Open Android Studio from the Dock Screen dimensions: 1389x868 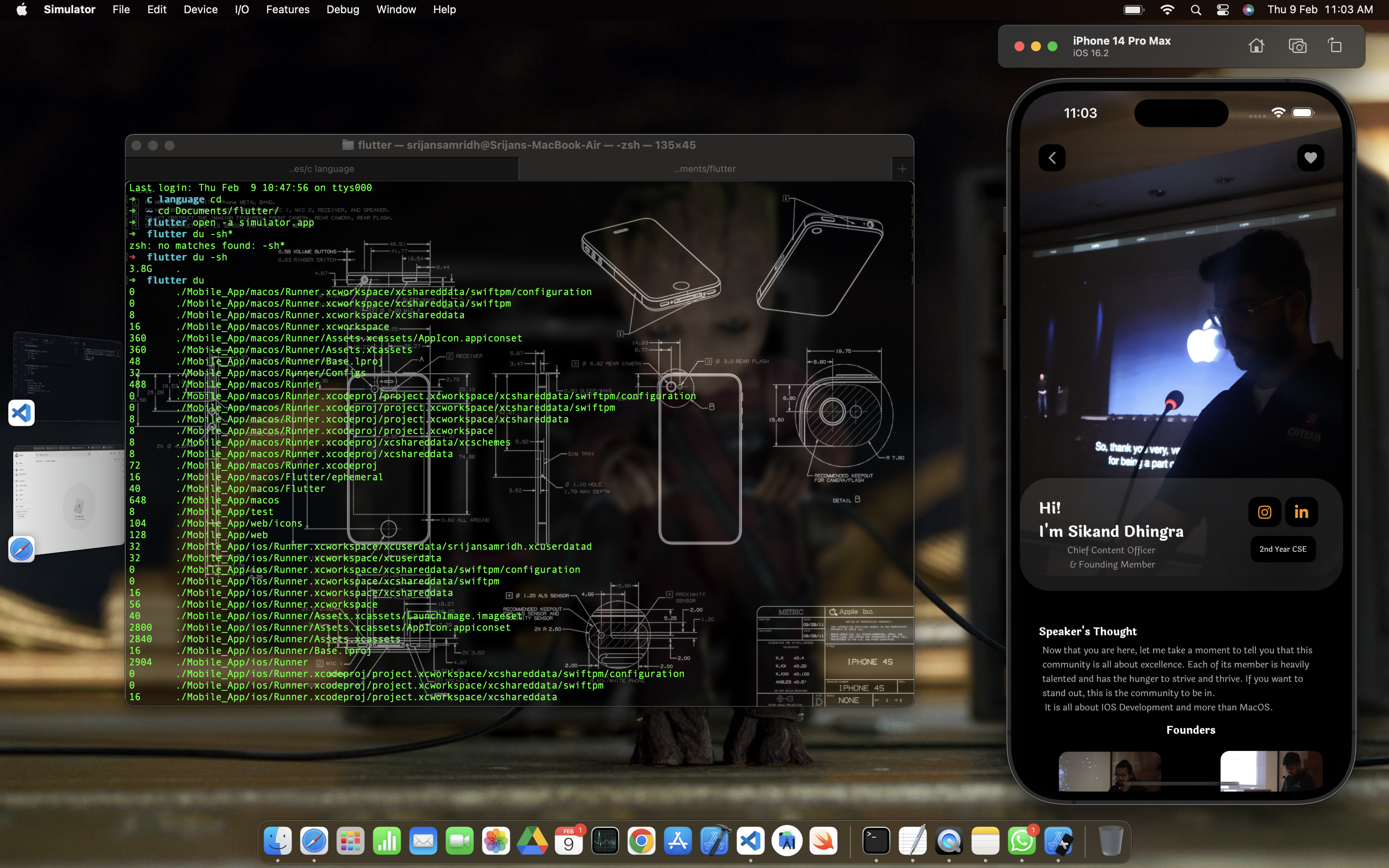787,841
